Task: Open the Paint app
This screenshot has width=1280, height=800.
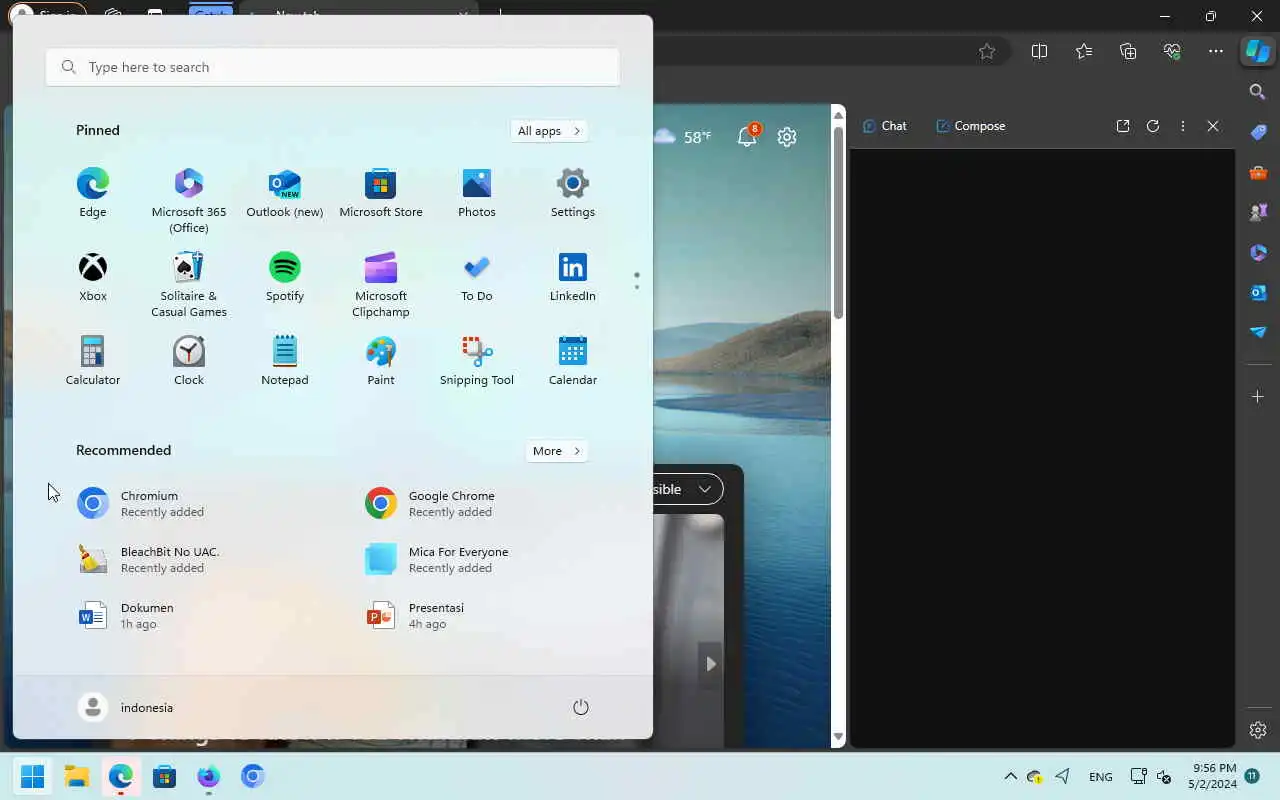Action: click(x=381, y=361)
